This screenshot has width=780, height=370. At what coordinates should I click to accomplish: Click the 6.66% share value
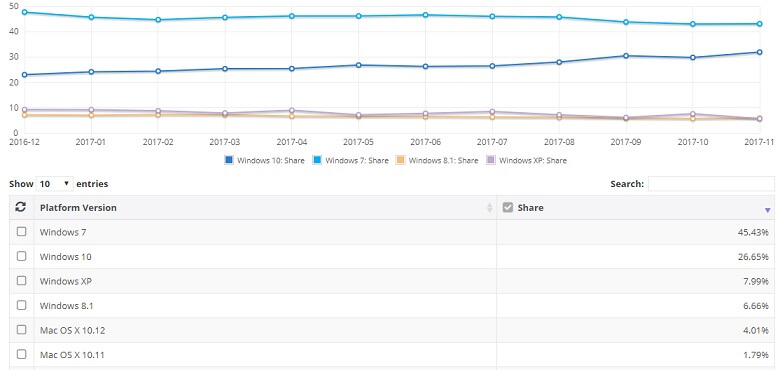click(756, 306)
